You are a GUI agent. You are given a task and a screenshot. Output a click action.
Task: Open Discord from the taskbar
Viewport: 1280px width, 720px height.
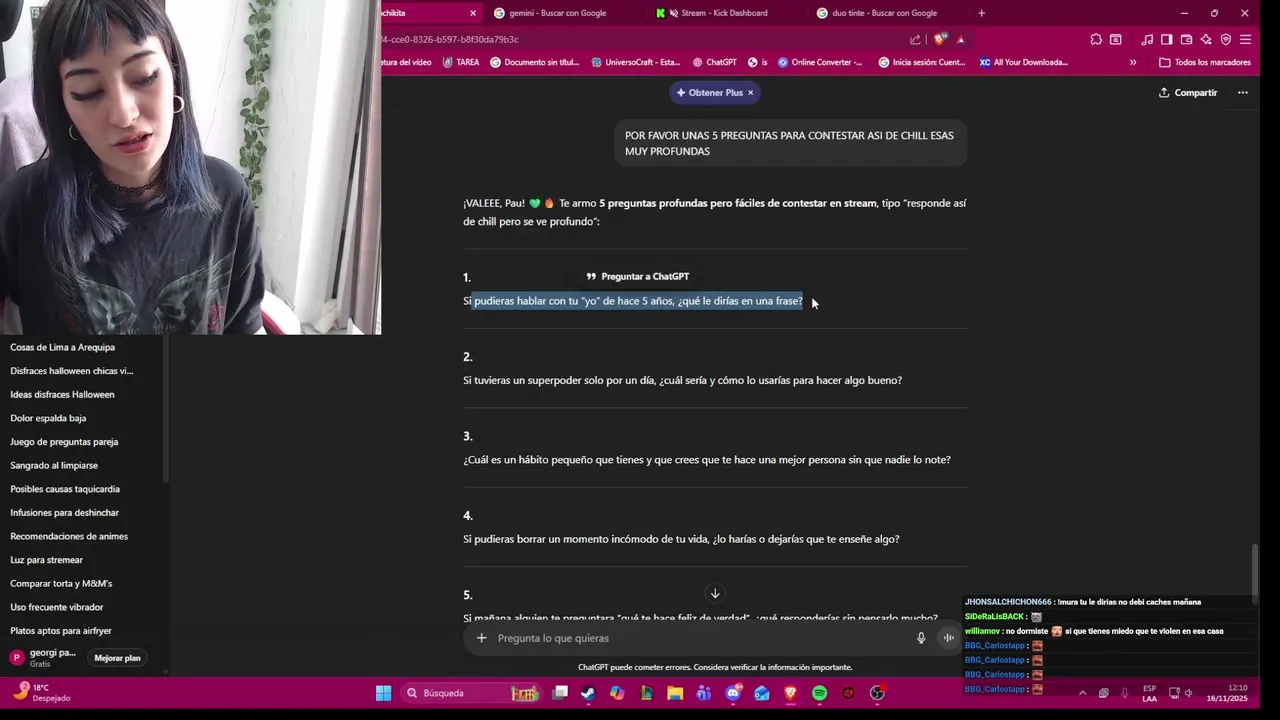click(x=733, y=693)
